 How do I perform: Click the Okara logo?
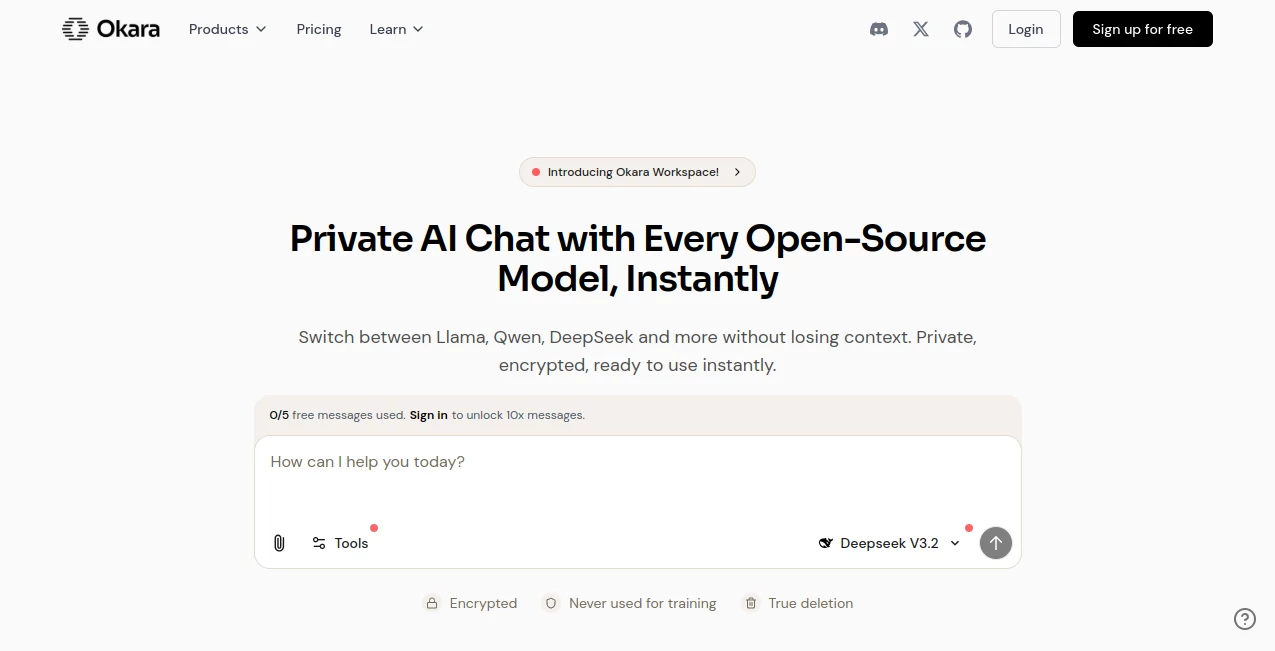tap(110, 29)
